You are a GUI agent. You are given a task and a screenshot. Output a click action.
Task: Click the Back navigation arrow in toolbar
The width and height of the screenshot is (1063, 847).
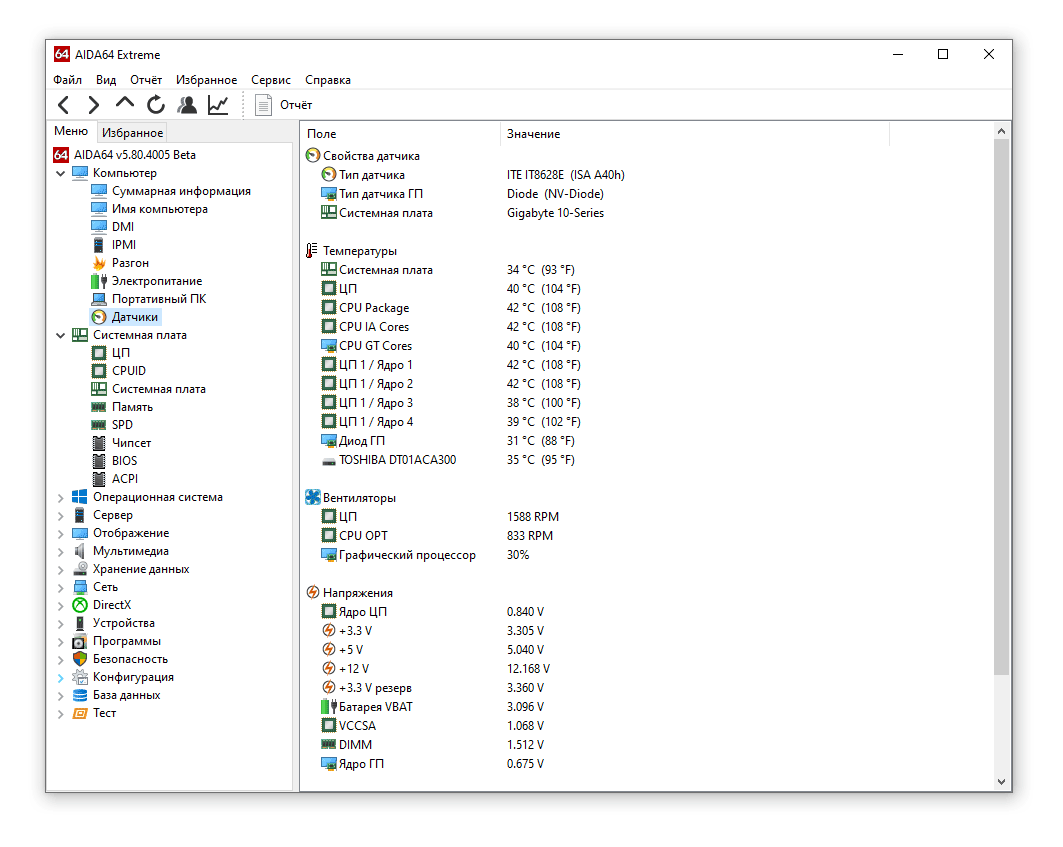(64, 105)
